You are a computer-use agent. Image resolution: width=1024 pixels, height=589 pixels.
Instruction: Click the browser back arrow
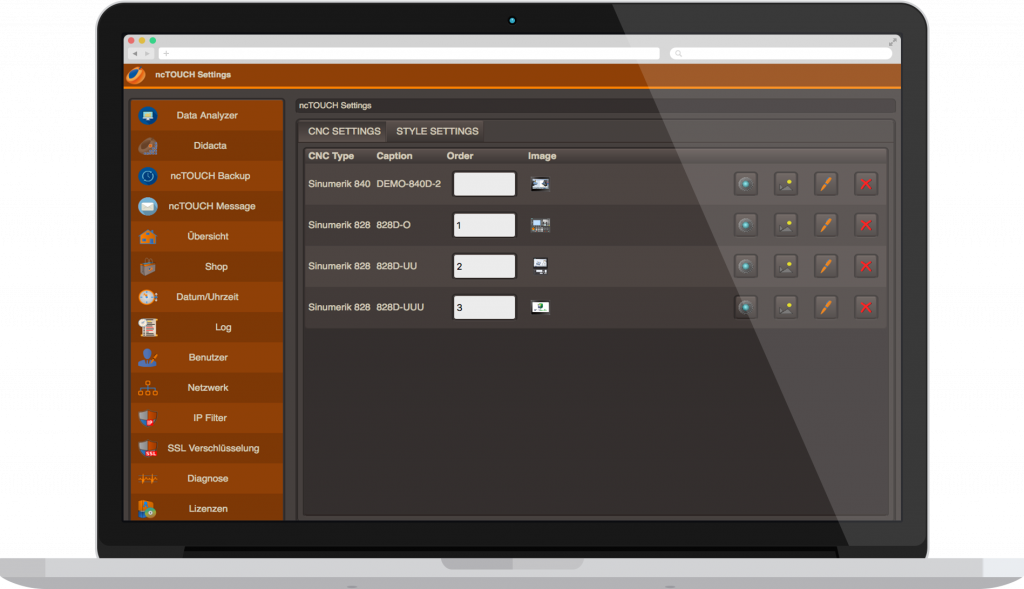coord(135,54)
